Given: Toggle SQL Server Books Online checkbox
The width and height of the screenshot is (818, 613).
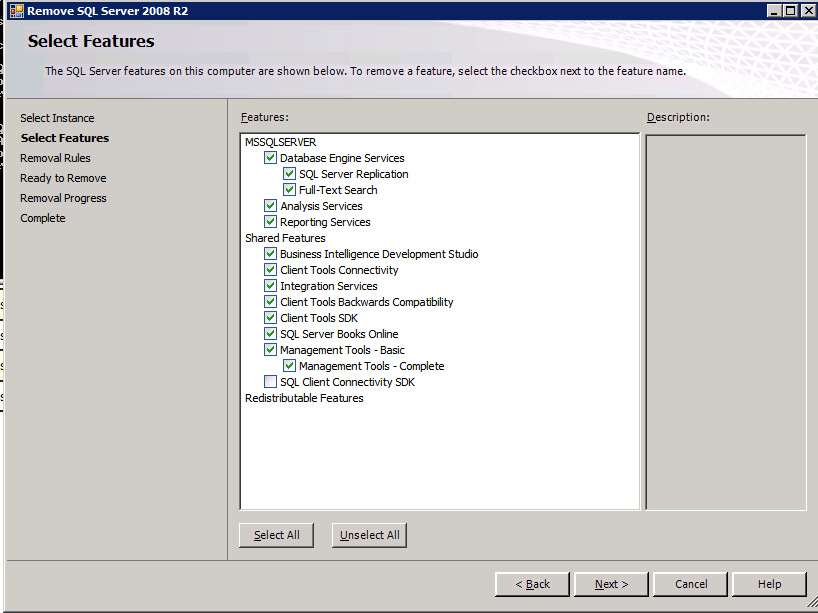Looking at the screenshot, I should 270,333.
